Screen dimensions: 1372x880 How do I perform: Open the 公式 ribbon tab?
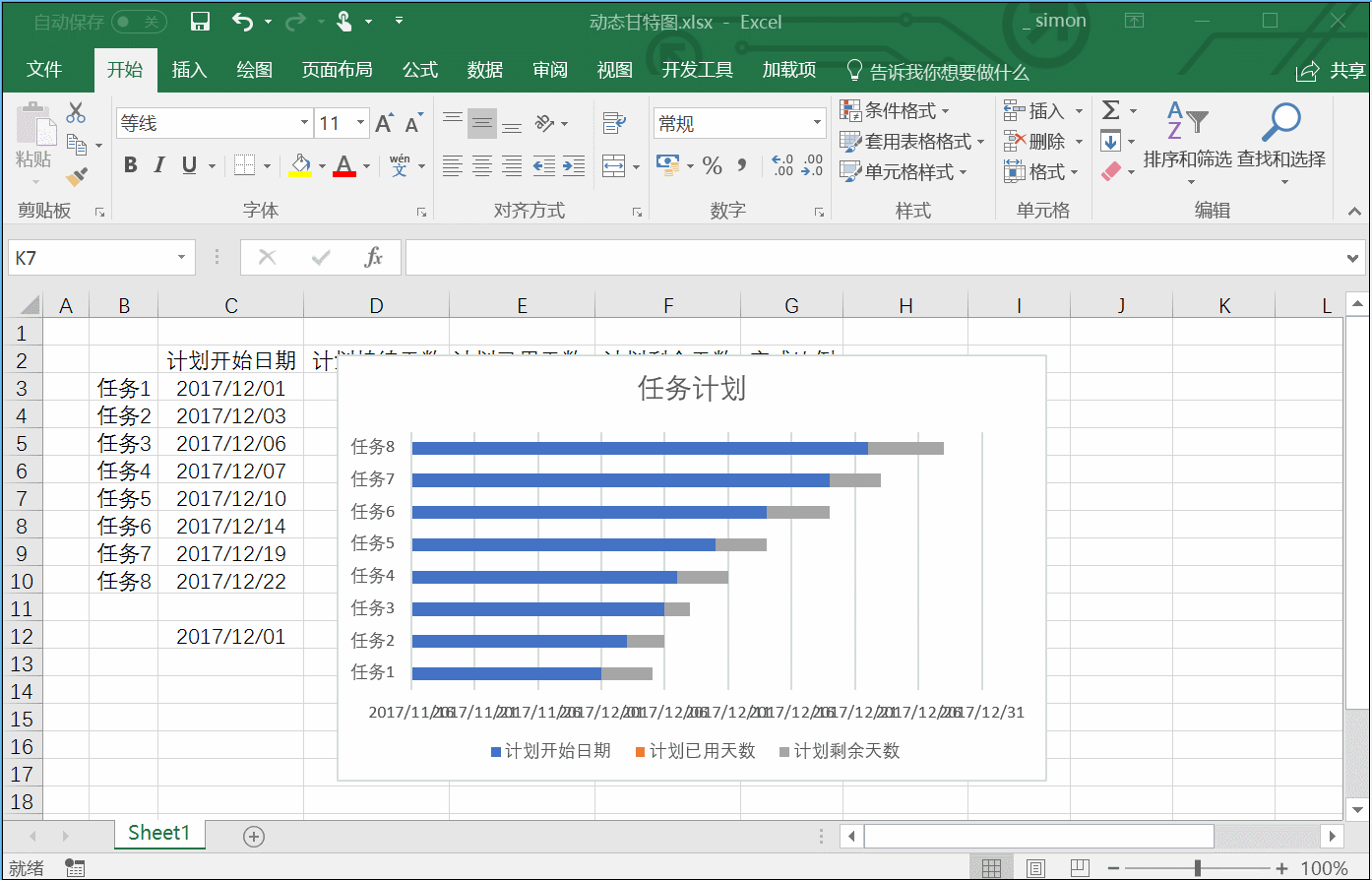[x=419, y=70]
